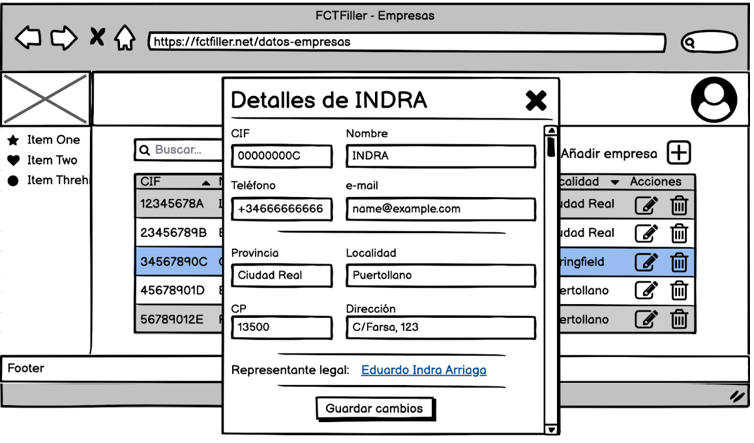This screenshot has height=443, width=754.
Task: Click the placeholder logo image
Action: click(45, 99)
